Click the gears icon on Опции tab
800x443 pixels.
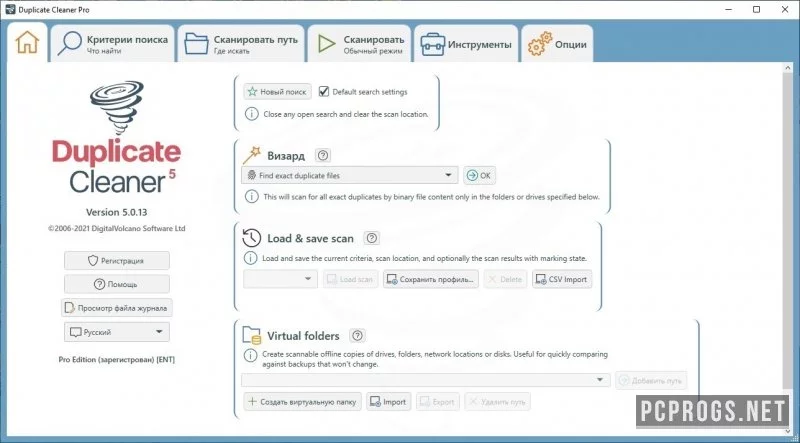pos(540,43)
